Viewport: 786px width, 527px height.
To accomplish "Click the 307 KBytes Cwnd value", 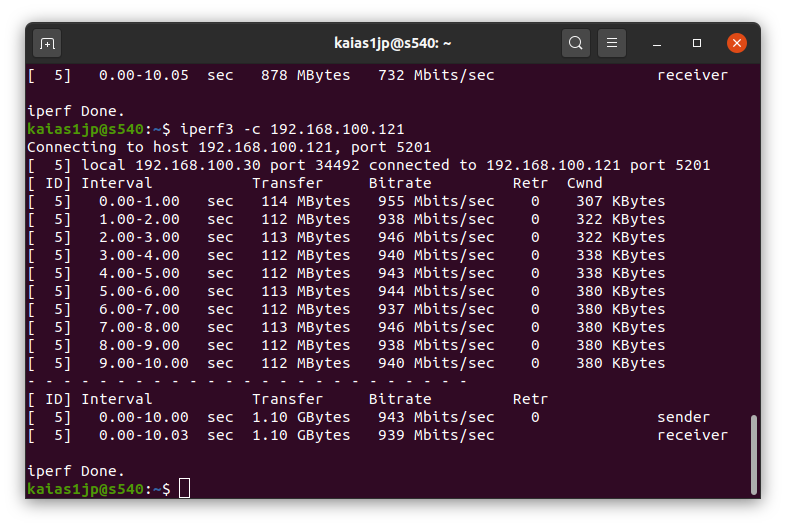I will 621,202.
